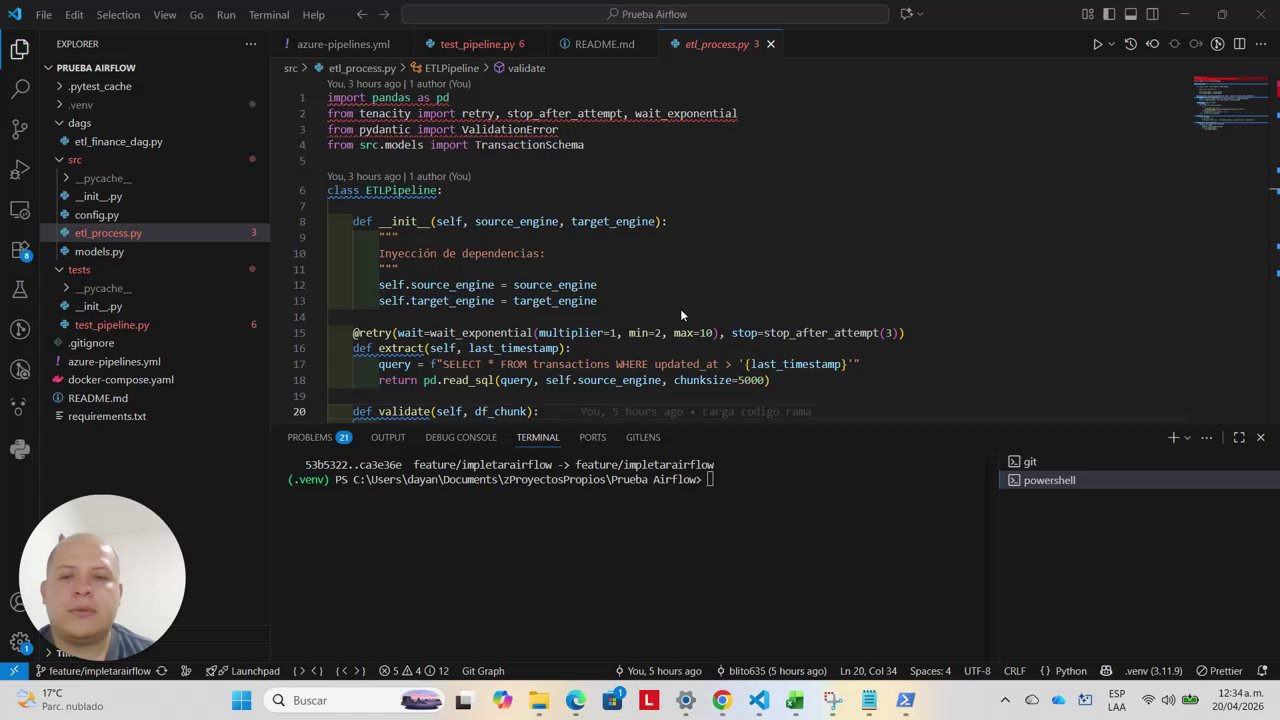Expand the dags folder in Explorer
Viewport: 1280px width, 720px height.
pyautogui.click(x=79, y=123)
